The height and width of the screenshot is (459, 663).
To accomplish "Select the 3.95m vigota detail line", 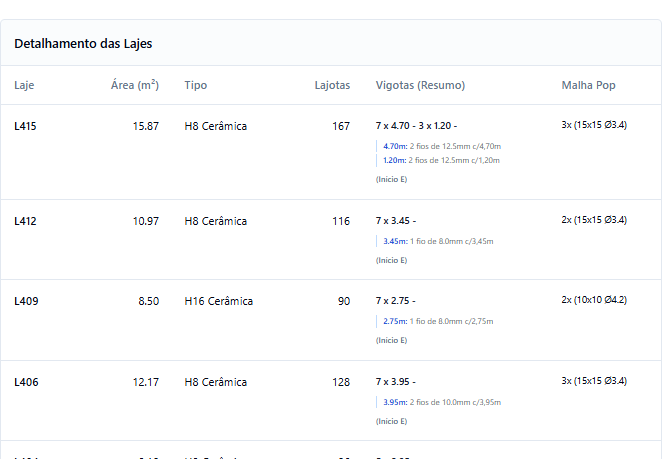I will pos(441,402).
